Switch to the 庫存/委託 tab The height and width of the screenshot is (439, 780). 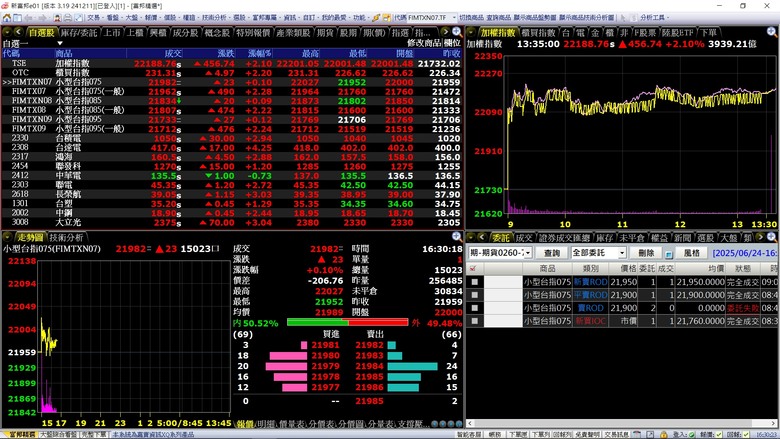click(x=79, y=33)
